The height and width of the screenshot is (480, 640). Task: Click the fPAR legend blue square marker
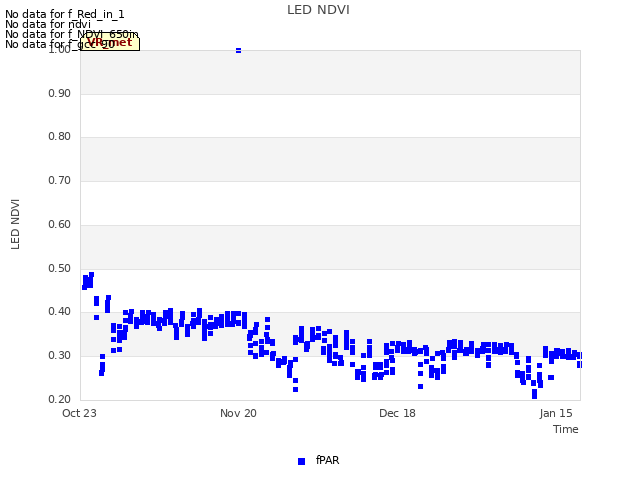pos(301,461)
